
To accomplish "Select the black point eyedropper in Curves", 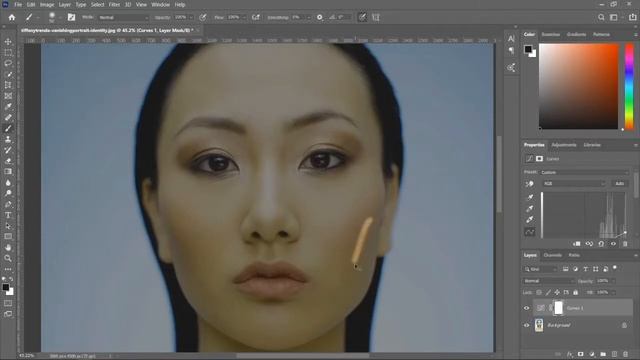I will point(530,197).
